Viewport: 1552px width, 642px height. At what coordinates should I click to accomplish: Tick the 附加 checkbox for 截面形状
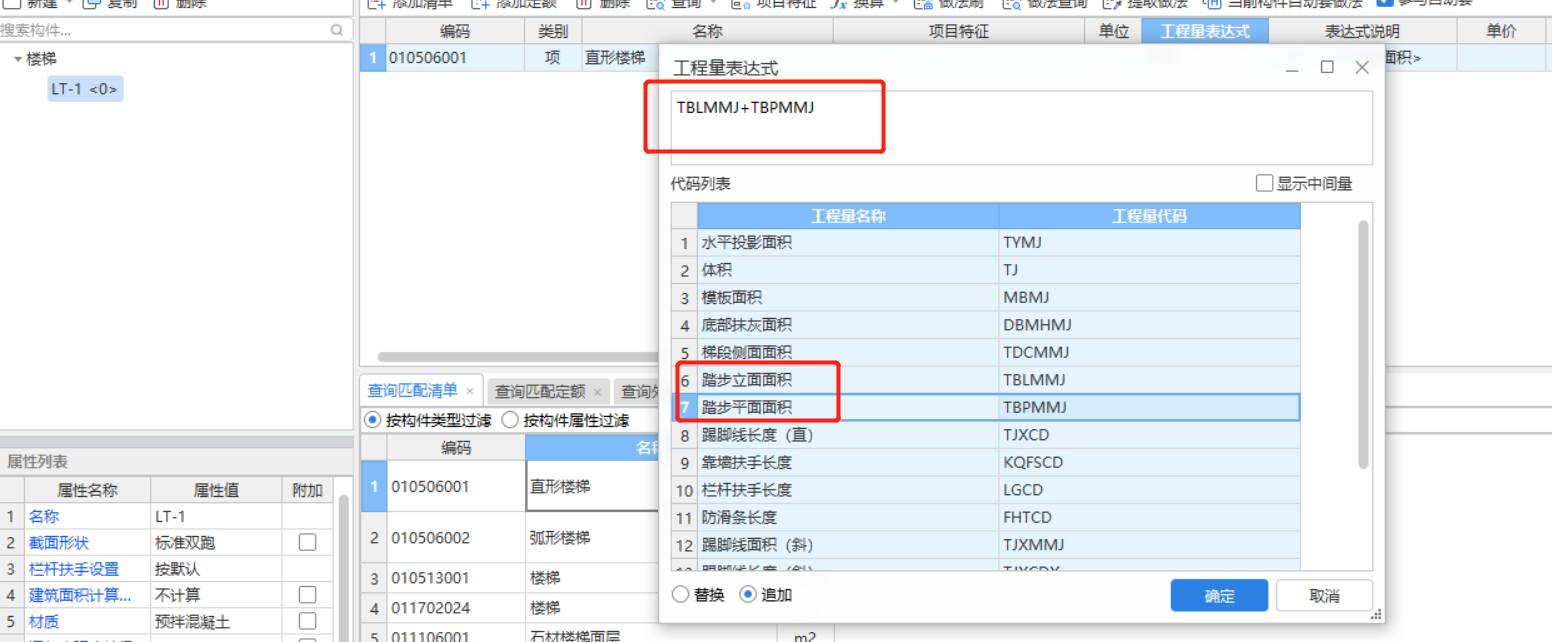307,542
